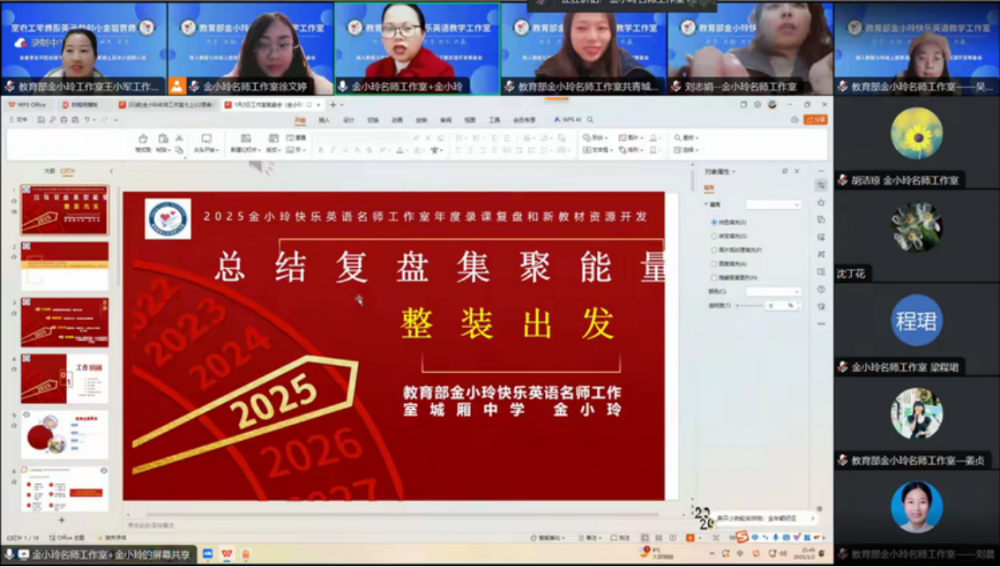
Task: Open the fill preset dropdown
Action: [774, 205]
